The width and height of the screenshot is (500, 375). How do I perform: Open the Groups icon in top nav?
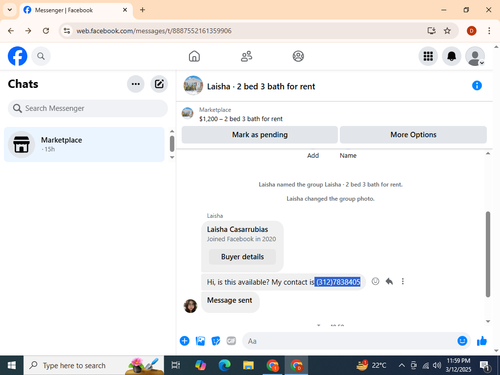(298, 56)
